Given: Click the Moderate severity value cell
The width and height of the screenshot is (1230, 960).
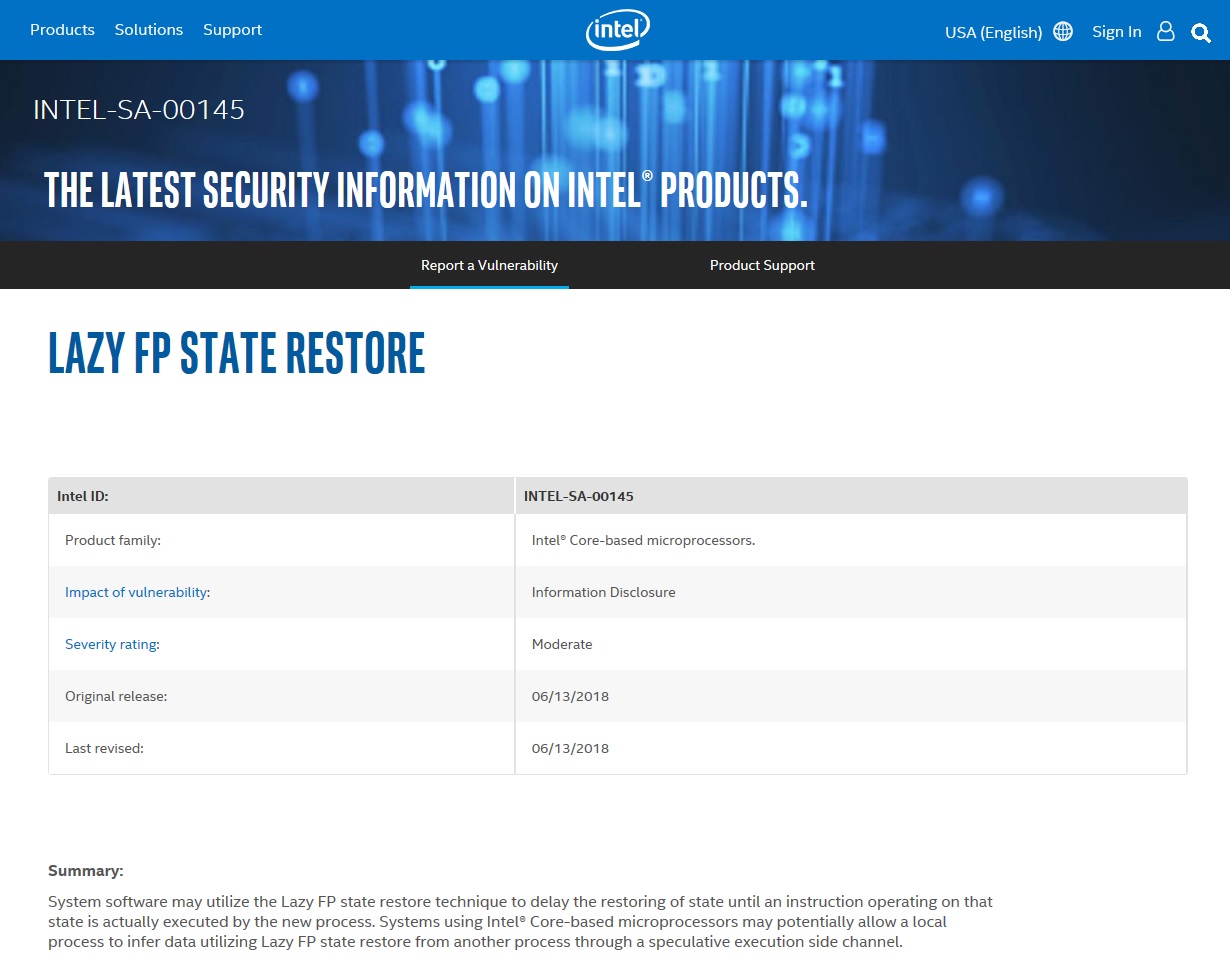Looking at the screenshot, I should click(562, 643).
